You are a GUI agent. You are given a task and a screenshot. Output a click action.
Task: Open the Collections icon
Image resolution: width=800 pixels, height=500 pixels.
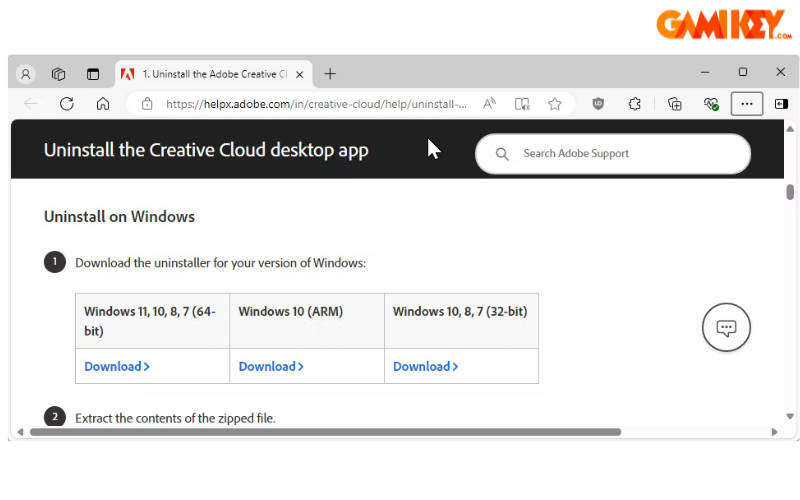point(675,104)
